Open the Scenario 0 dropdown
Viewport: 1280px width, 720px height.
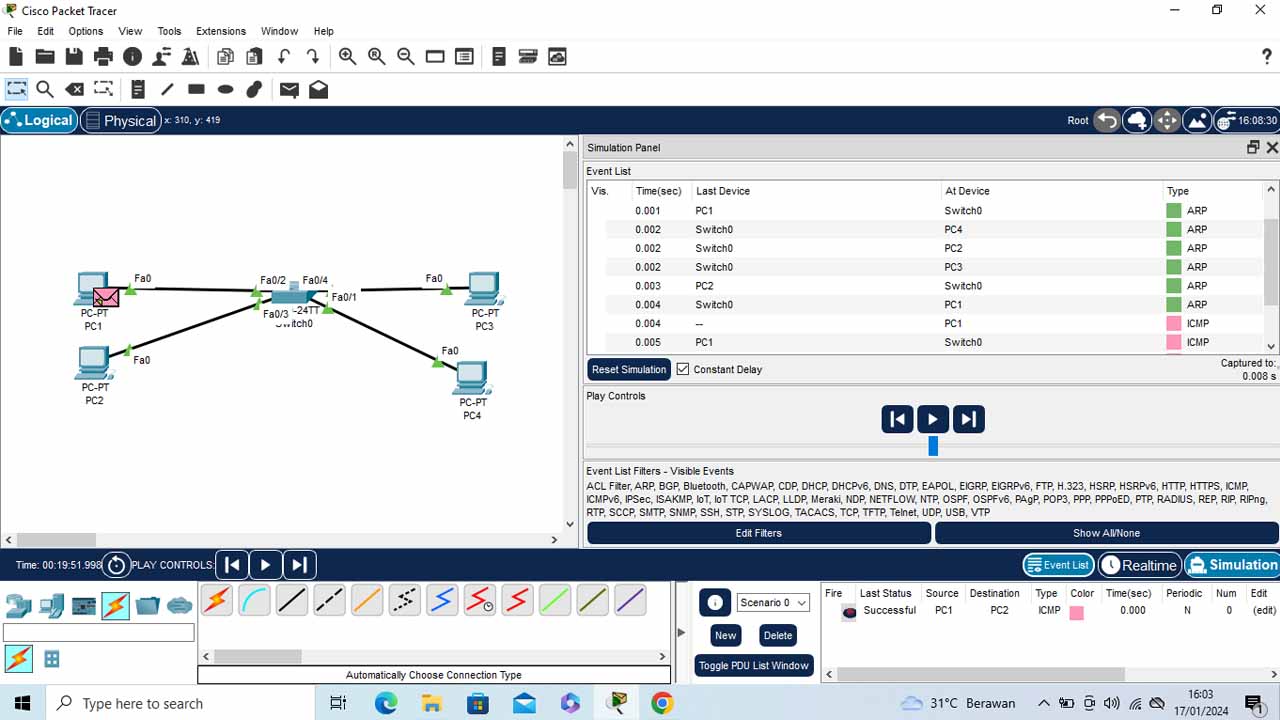[773, 603]
